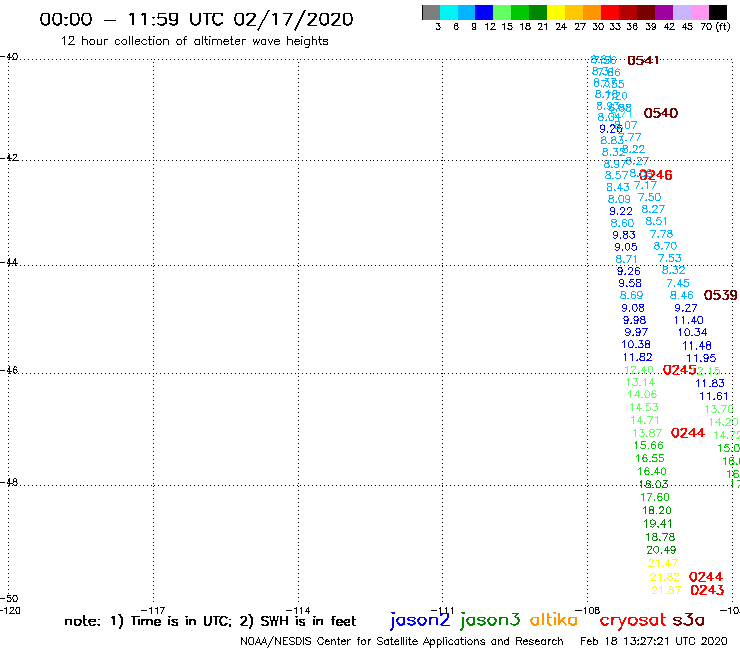Click the wave height value 9.58
Viewport: 740px width, 650px height.
(630, 283)
